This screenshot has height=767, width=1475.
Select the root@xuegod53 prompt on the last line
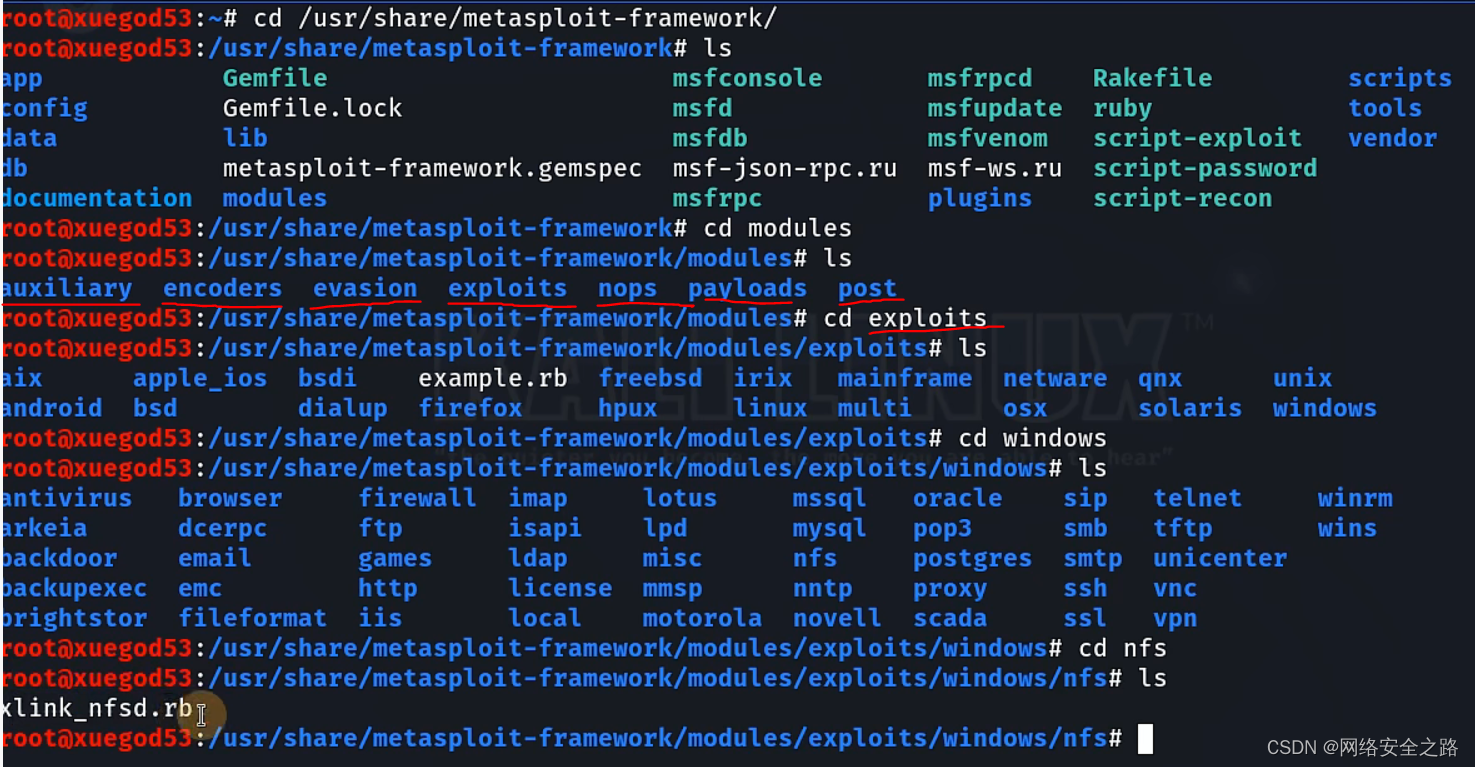click(95, 737)
